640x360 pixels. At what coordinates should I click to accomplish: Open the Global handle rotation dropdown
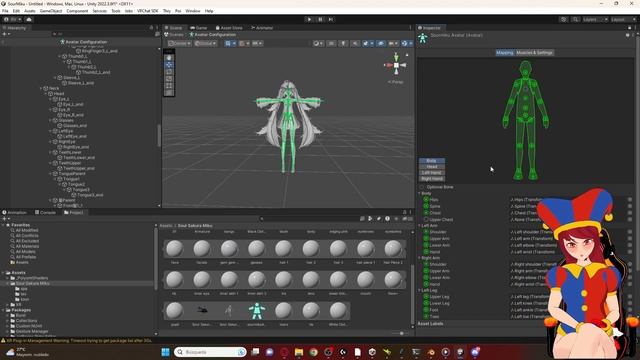point(205,43)
